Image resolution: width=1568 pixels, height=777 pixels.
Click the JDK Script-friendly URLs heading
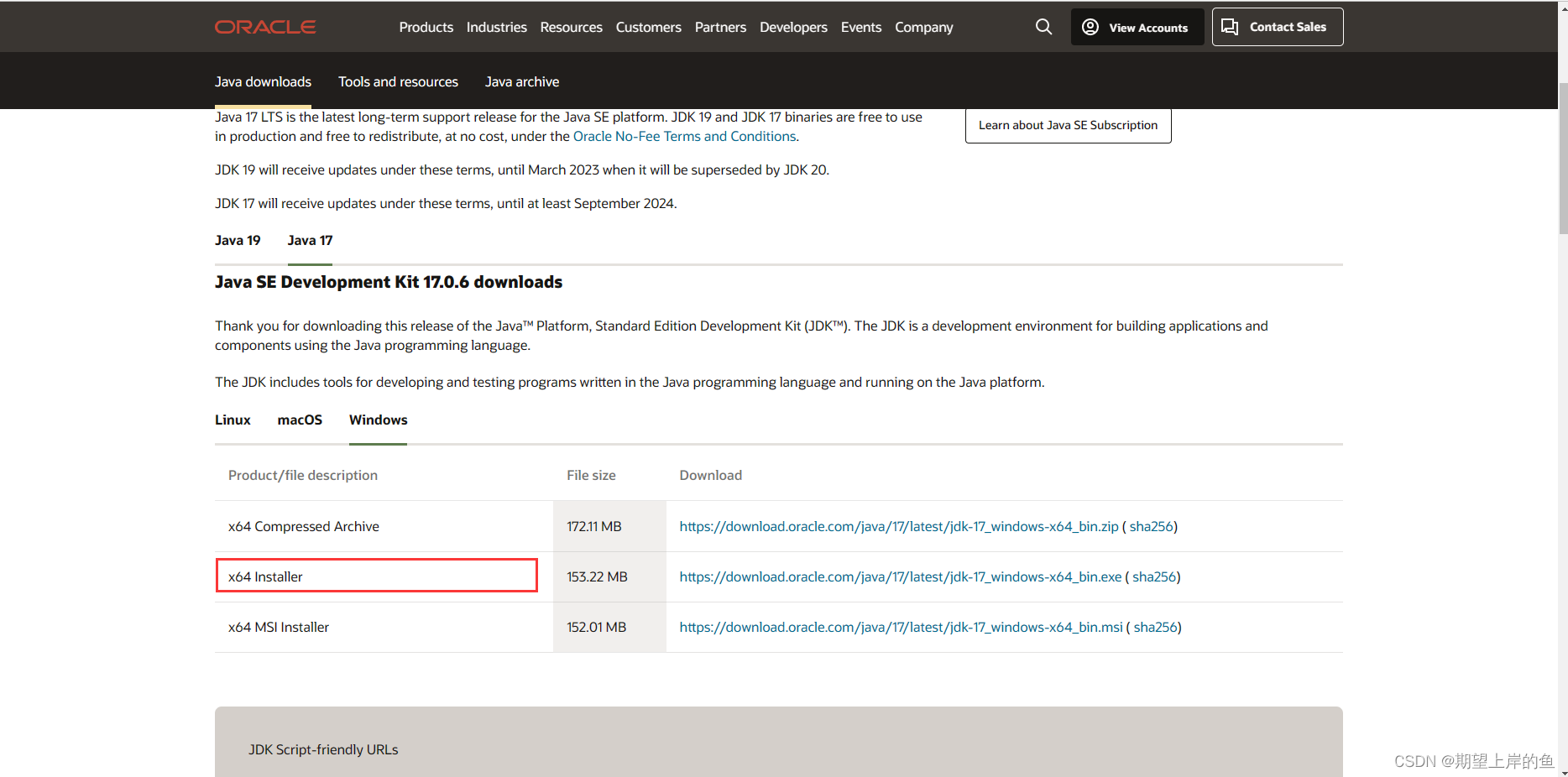[323, 749]
